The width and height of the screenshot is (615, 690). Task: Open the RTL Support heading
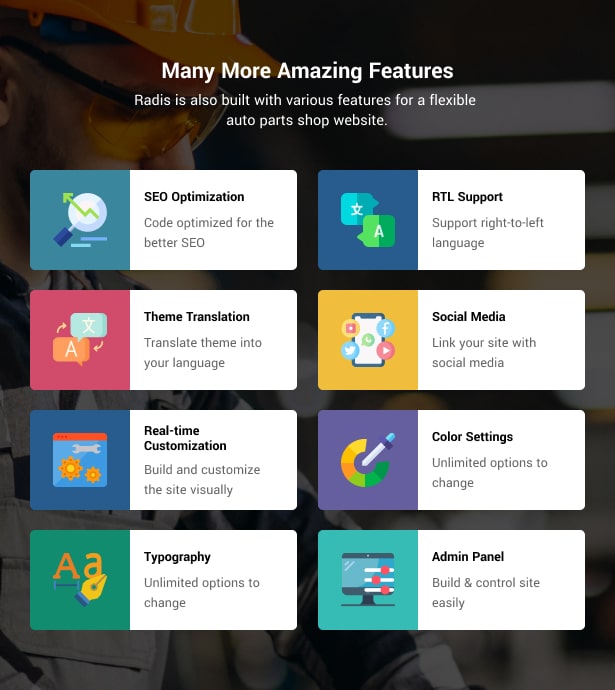(x=467, y=197)
